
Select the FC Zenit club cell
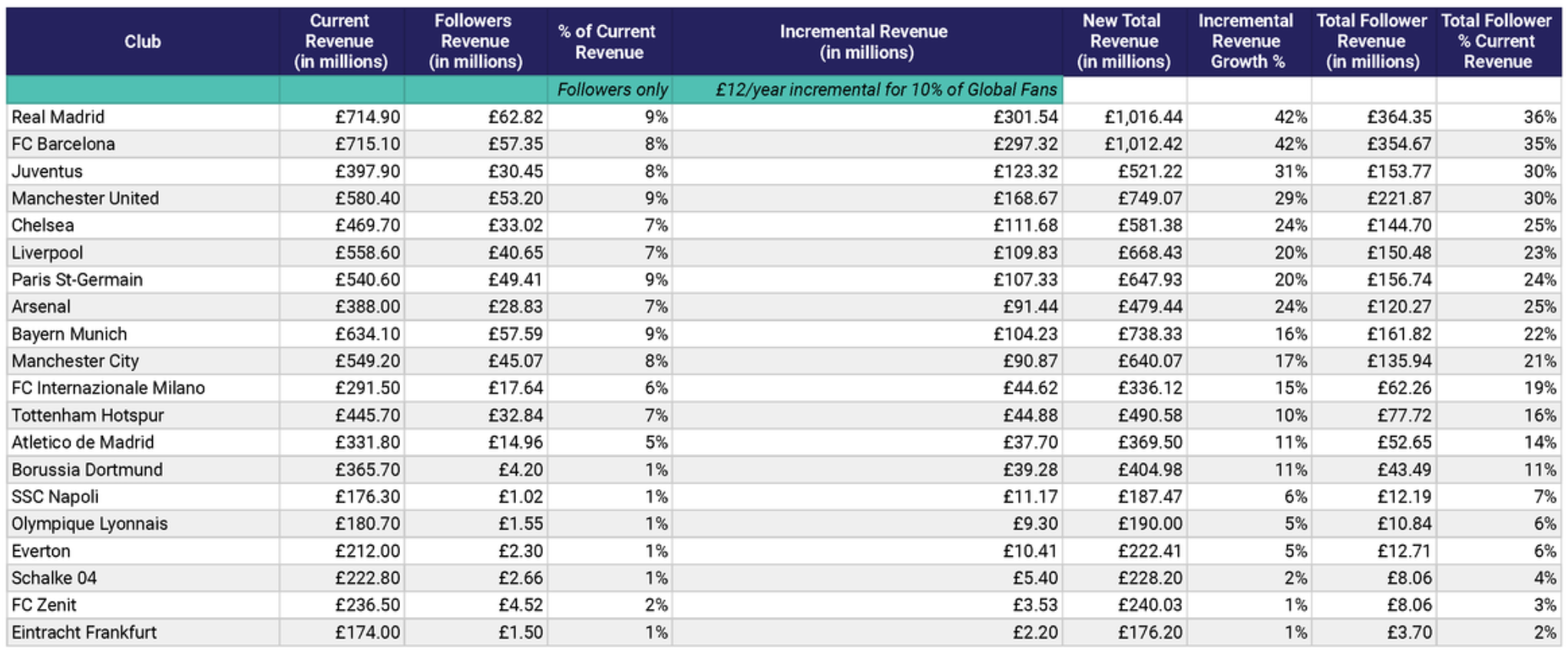pyautogui.click(x=143, y=605)
